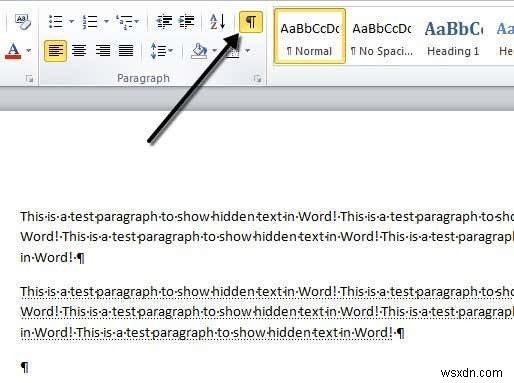The height and width of the screenshot is (383, 514).
Task: Expand the Numbering dropdown arrow
Action: coord(106,22)
